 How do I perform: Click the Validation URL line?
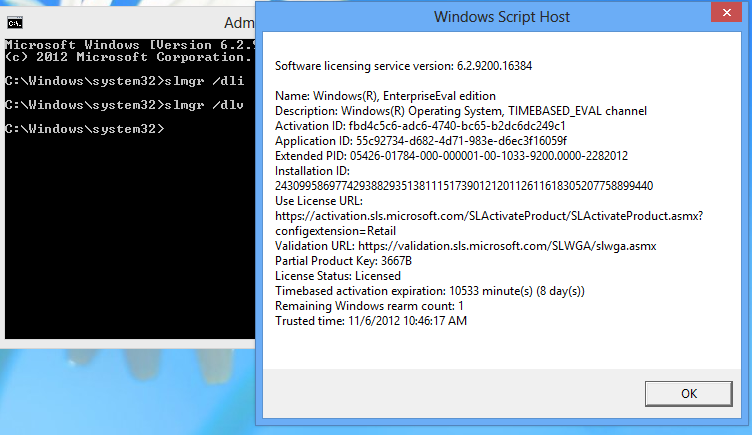pos(465,246)
